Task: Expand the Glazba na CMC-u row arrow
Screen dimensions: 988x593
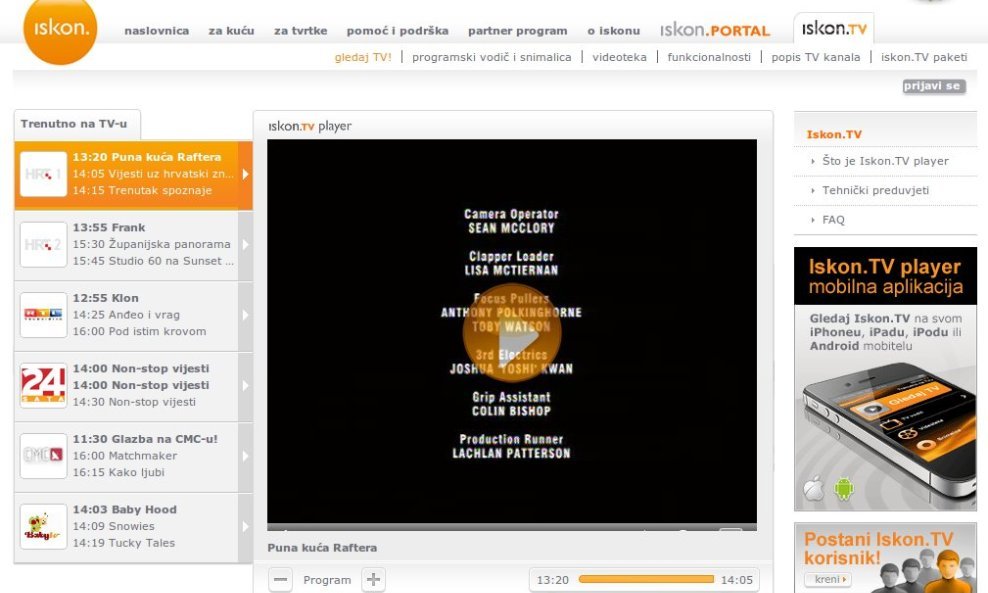Action: pyautogui.click(x=246, y=456)
